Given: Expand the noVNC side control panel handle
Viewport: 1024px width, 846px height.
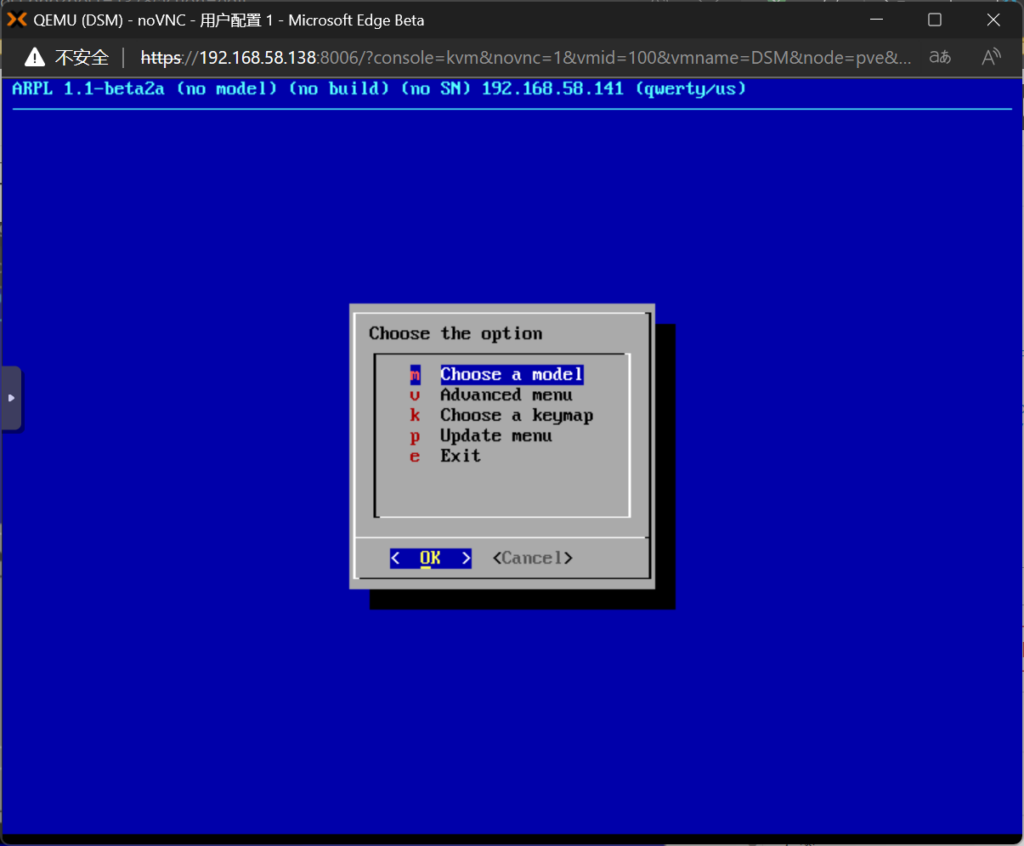Looking at the screenshot, I should click(11, 397).
